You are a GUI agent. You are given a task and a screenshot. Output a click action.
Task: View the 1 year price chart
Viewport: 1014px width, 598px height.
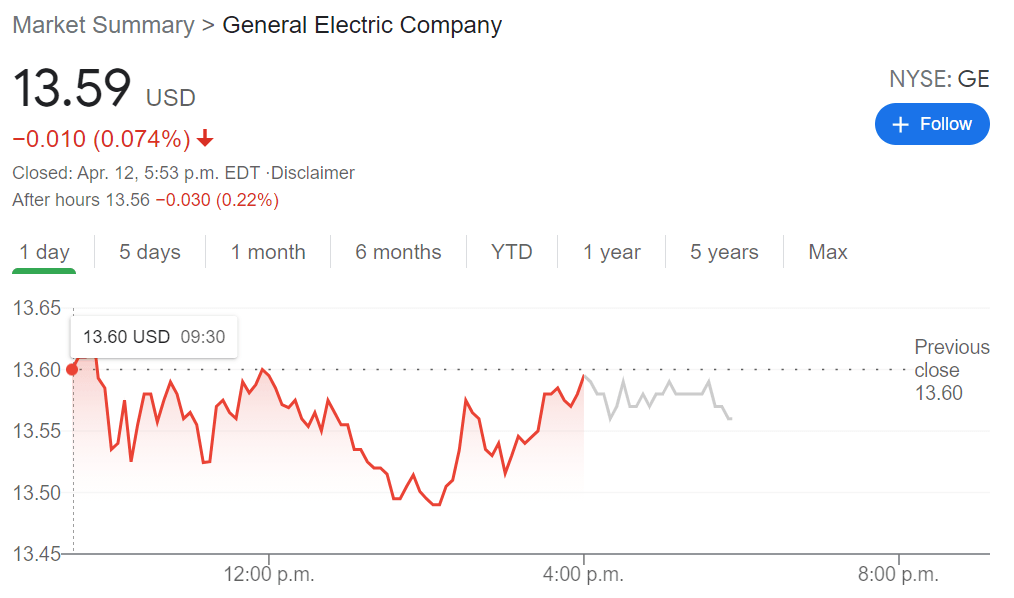tap(611, 252)
